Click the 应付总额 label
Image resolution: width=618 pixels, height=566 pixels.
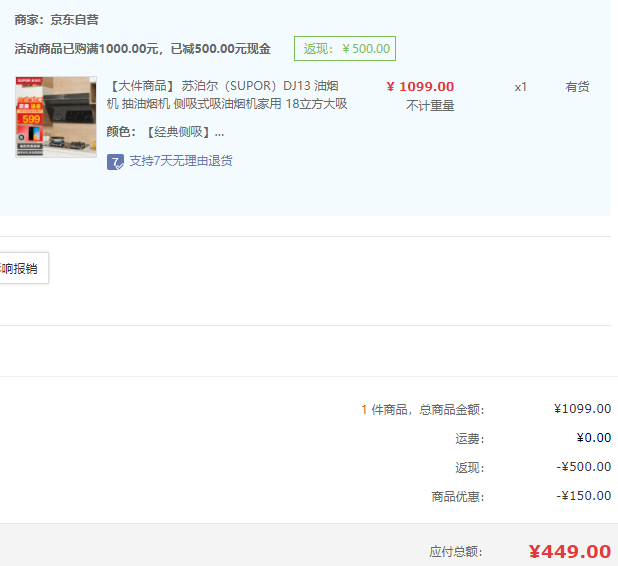[456, 552]
